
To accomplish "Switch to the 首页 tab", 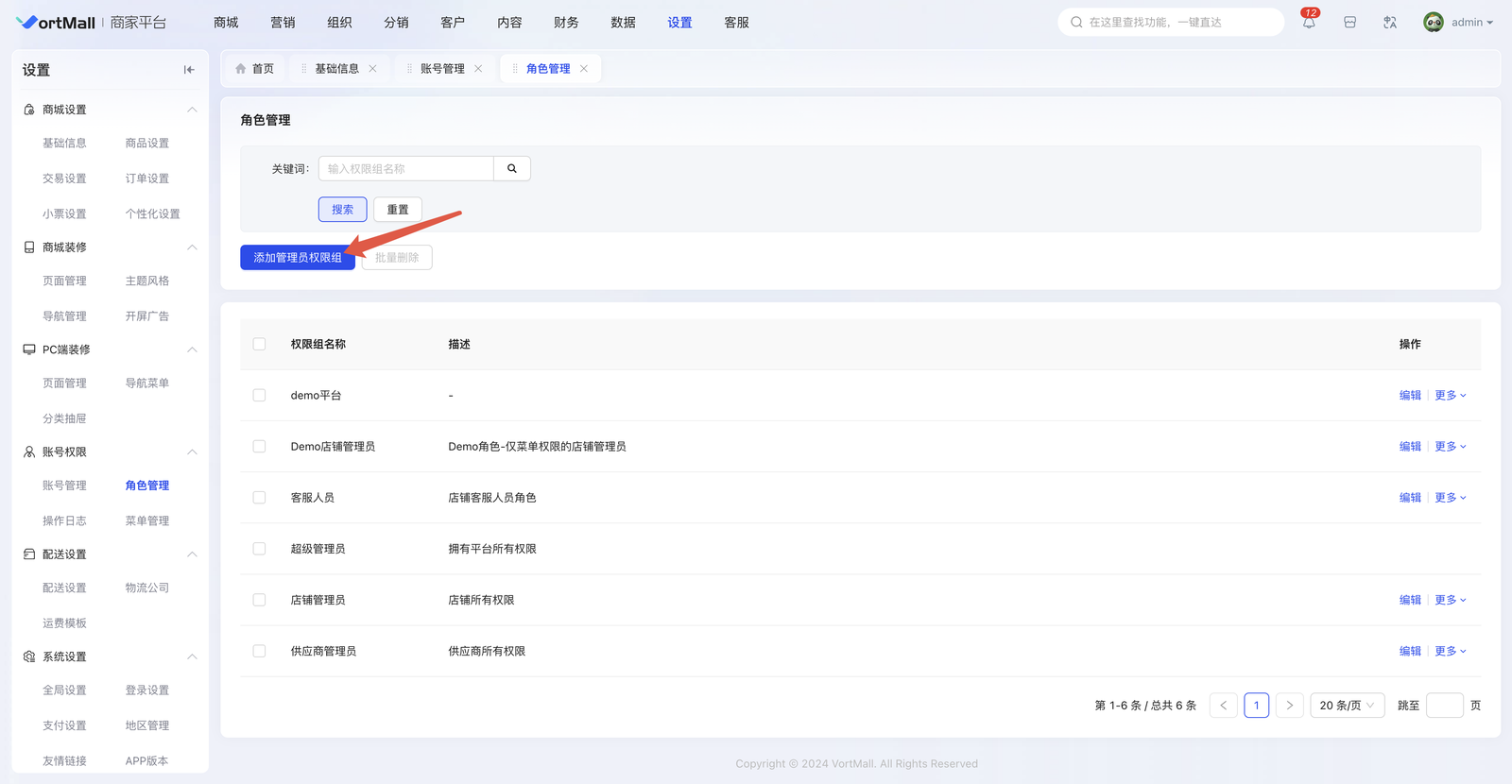I will pos(255,69).
